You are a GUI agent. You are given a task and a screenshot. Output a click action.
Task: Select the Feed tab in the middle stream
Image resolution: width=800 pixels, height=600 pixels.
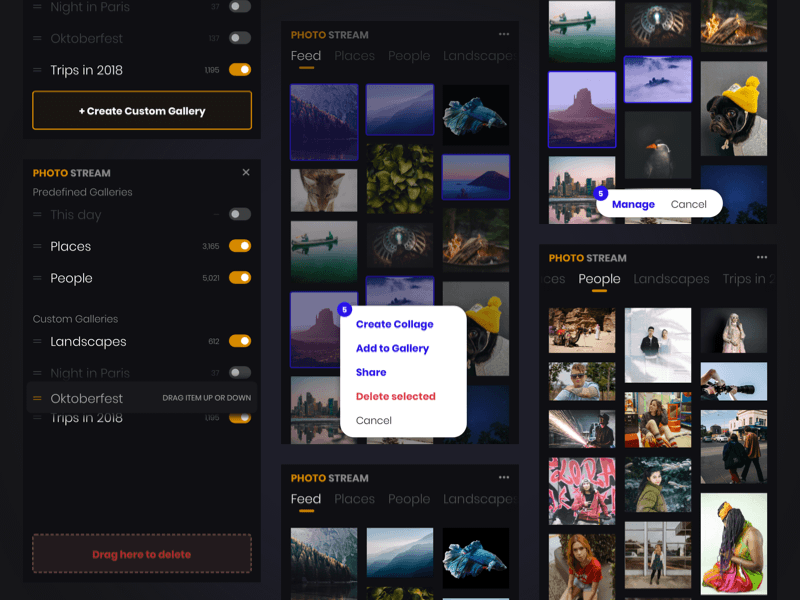[306, 56]
